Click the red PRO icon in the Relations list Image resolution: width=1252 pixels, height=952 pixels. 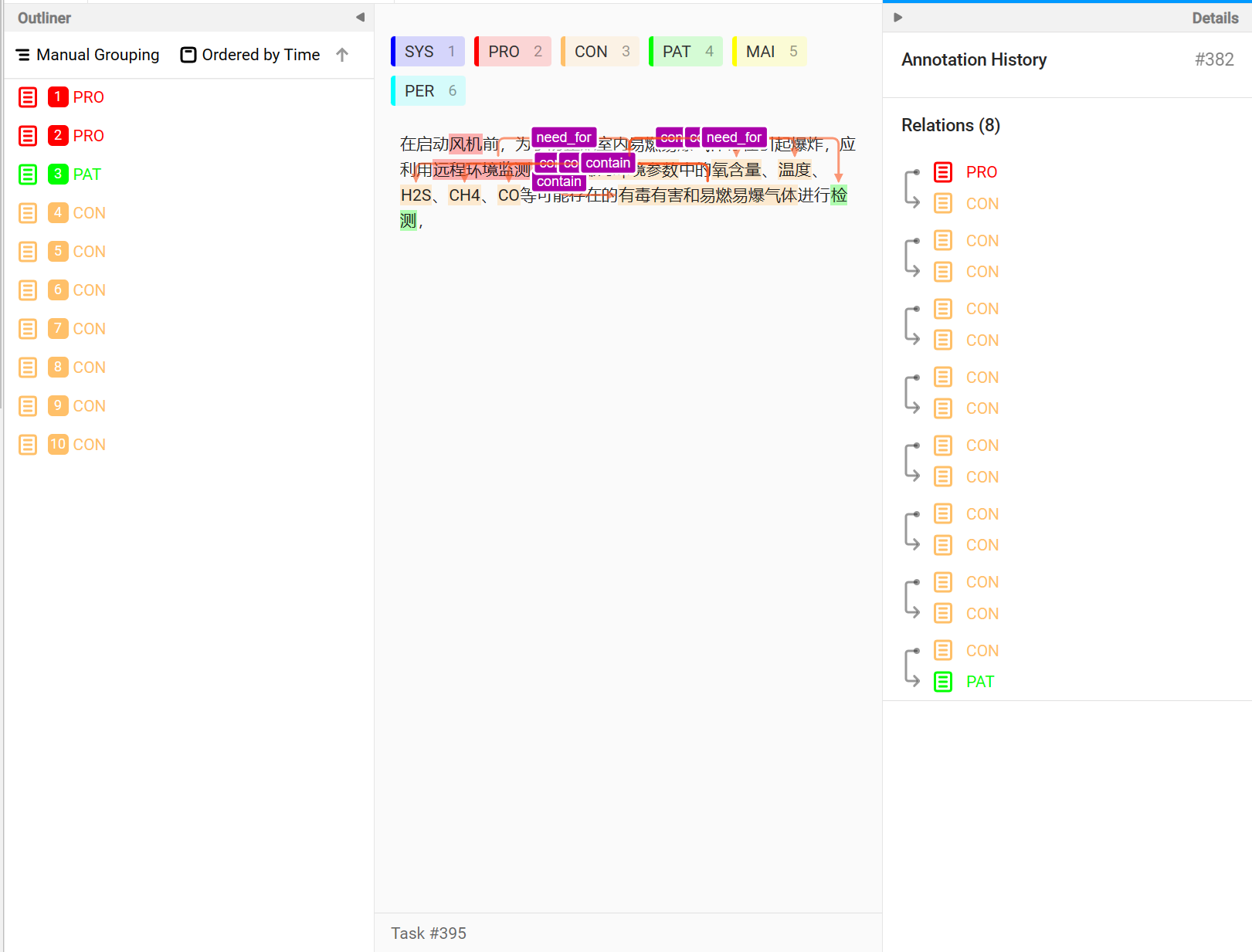coord(943,172)
